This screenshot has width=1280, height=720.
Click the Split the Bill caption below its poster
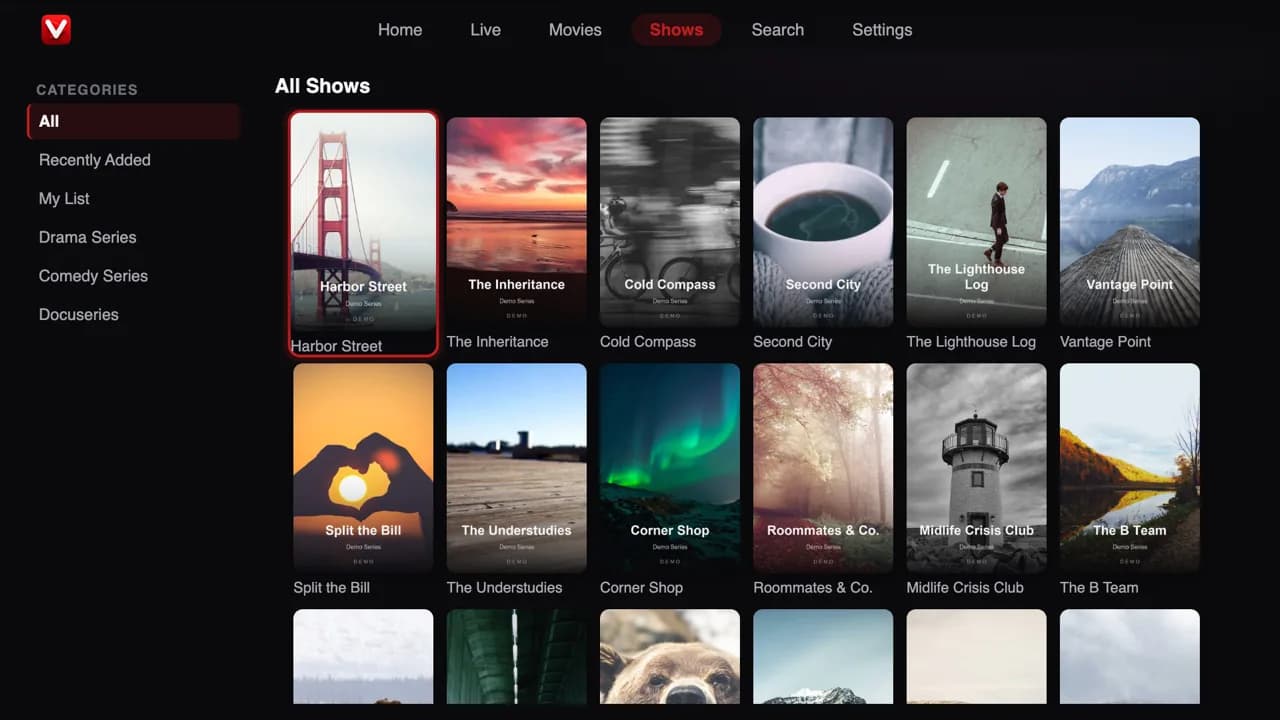point(332,588)
